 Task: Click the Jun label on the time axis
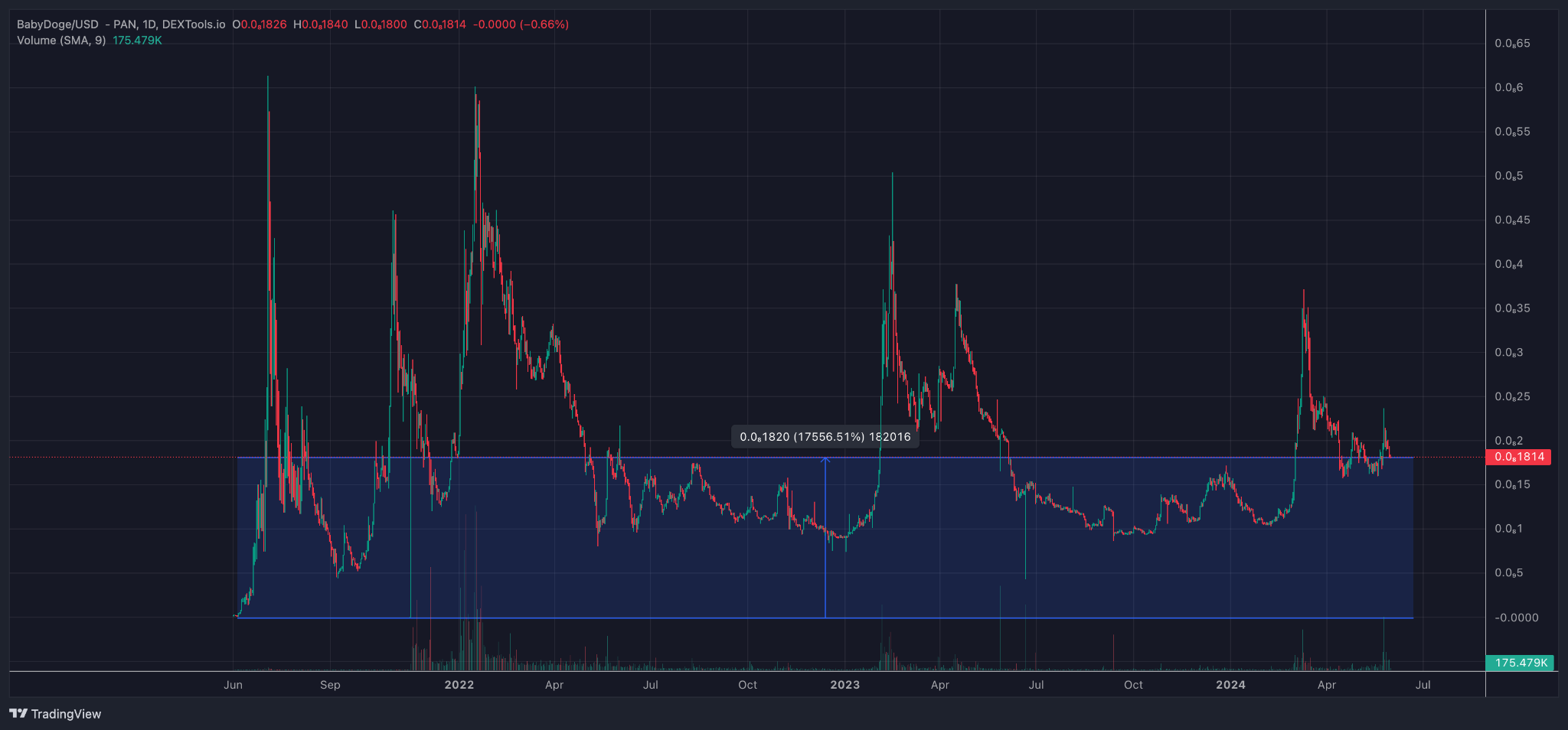click(x=233, y=685)
